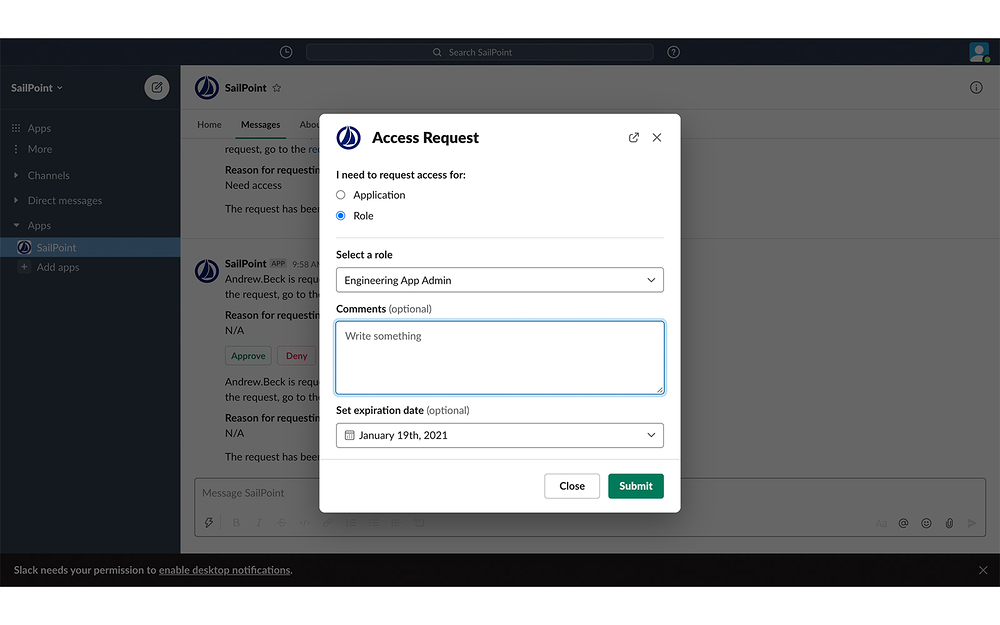
Task: Select the Role radio button
Action: (341, 216)
